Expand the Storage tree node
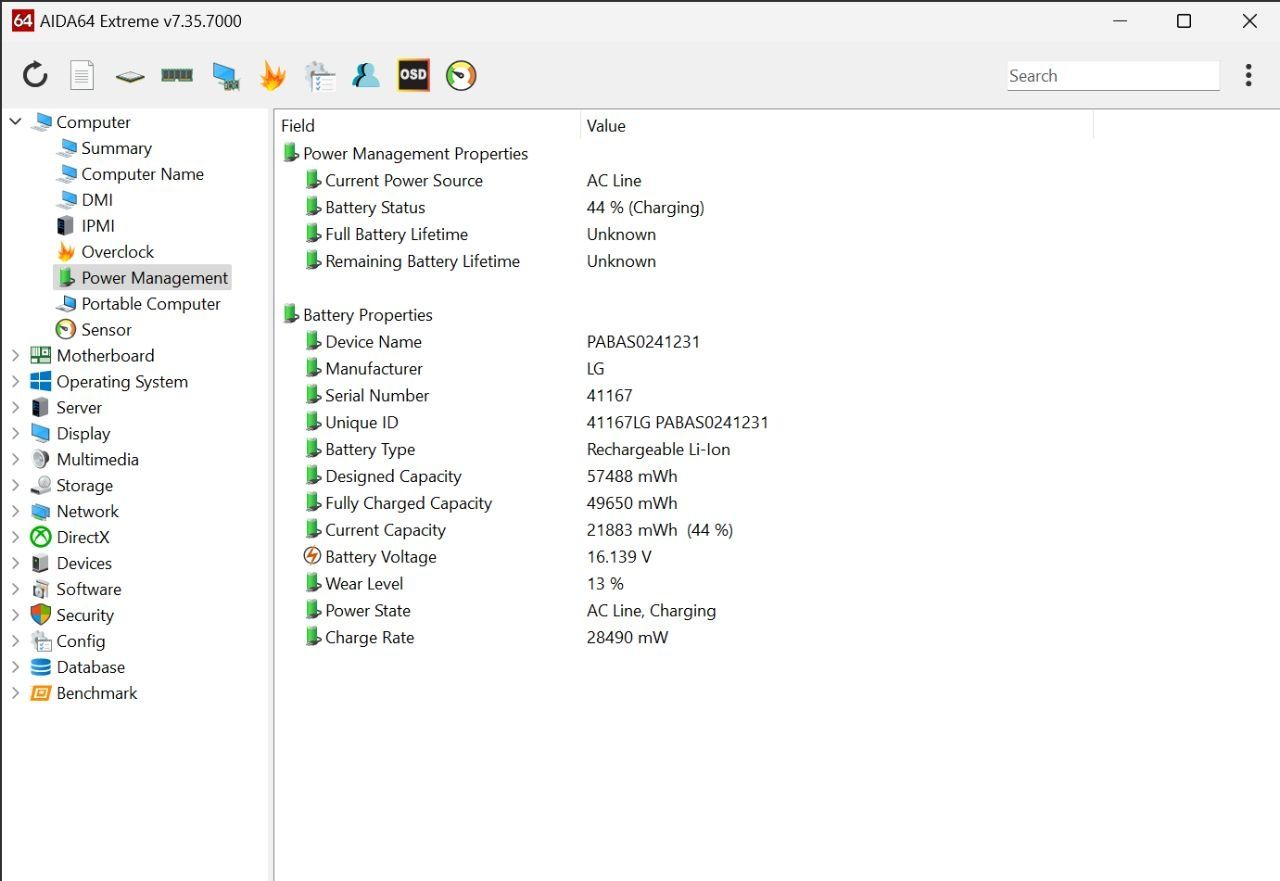The width and height of the screenshot is (1280, 881). pos(16,486)
